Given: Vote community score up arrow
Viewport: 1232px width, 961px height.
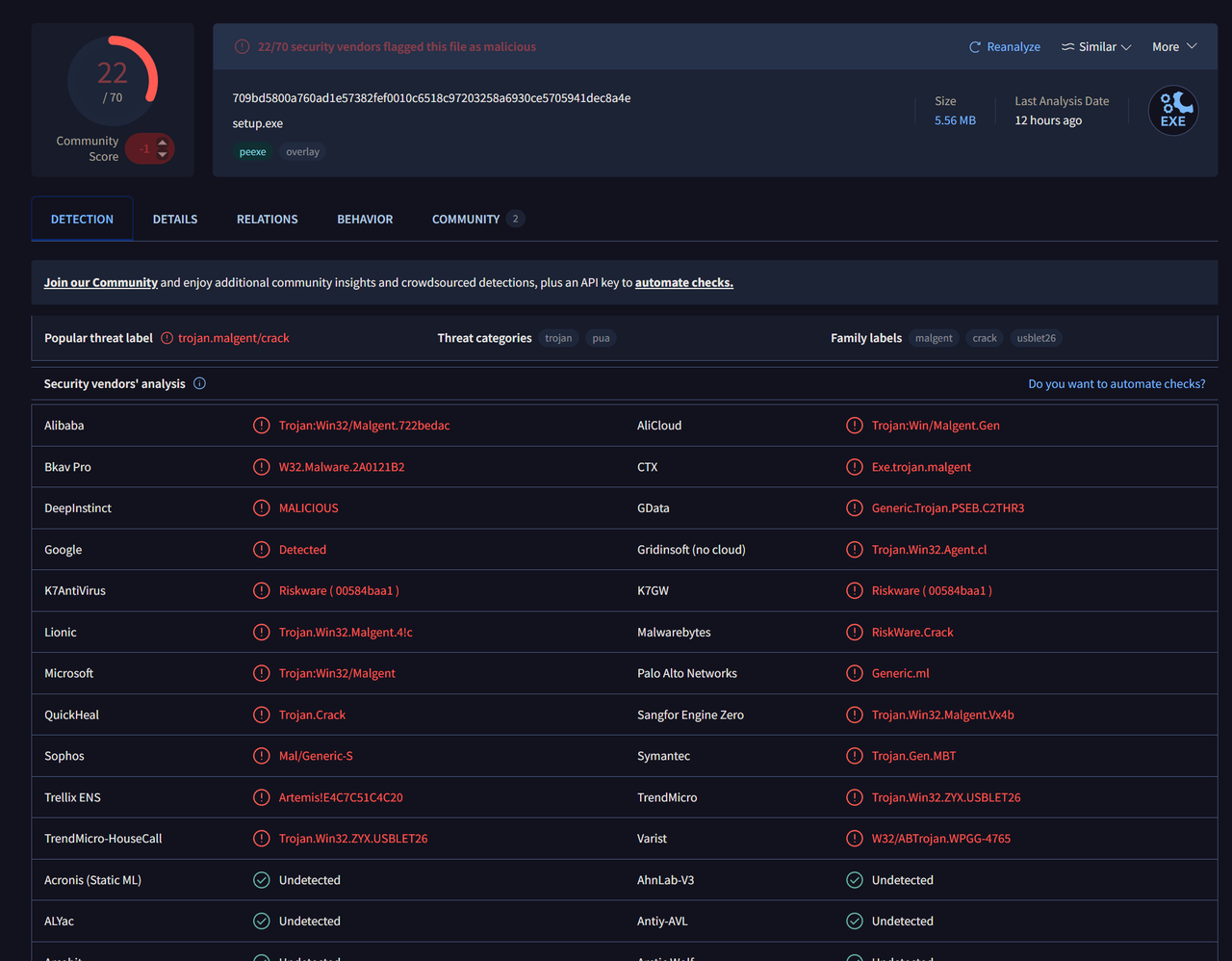Looking at the screenshot, I should (163, 143).
